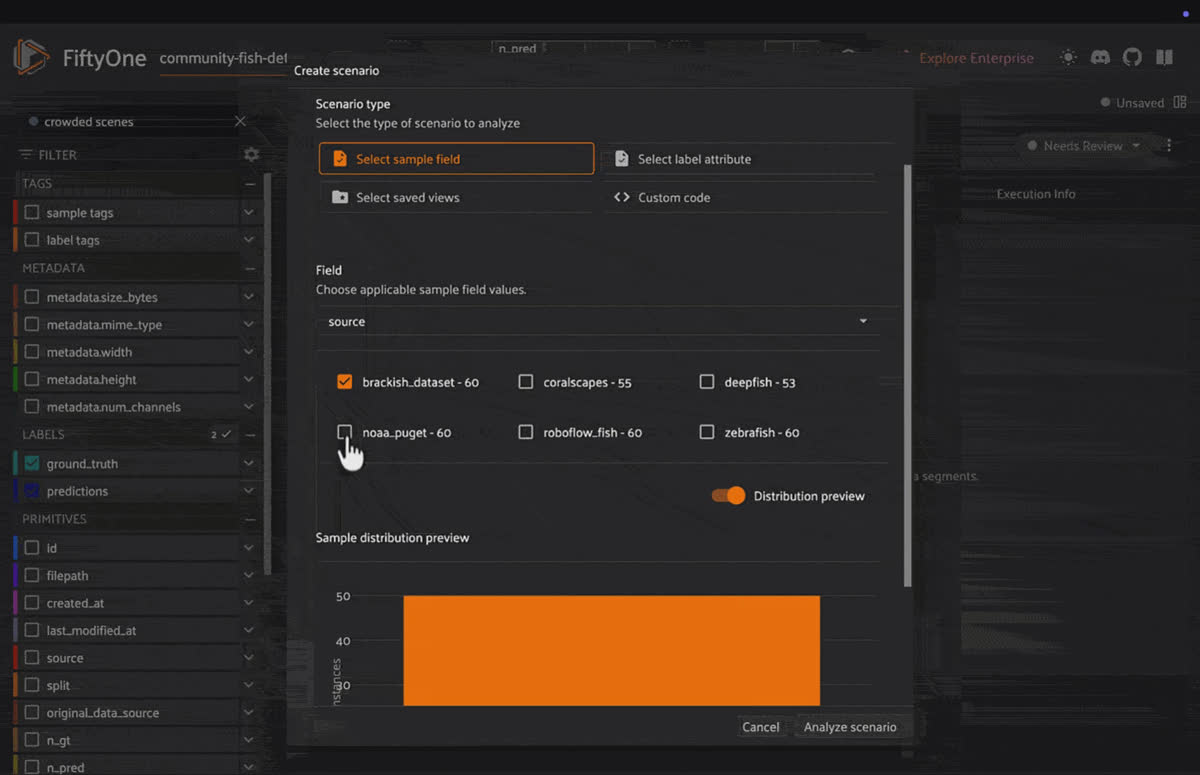Open sidebar settings gear icon
Viewport: 1200px width, 775px height.
click(251, 155)
